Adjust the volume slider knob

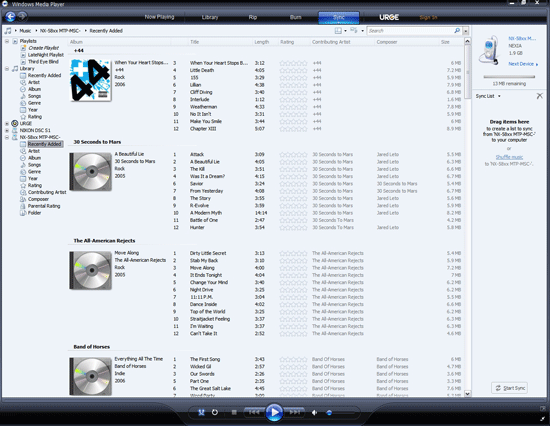[x=329, y=413]
